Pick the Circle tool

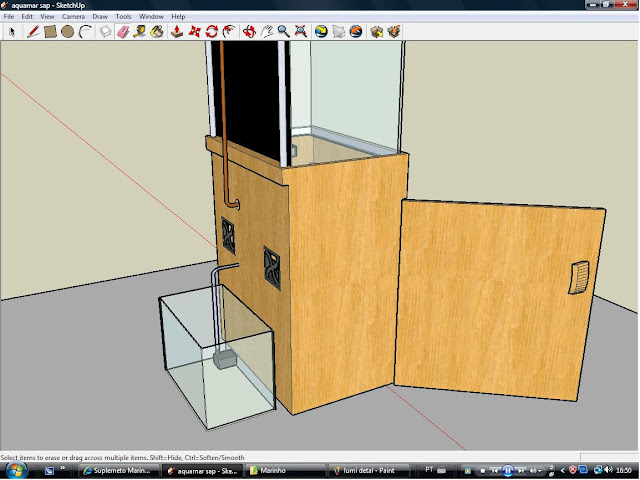67,31
